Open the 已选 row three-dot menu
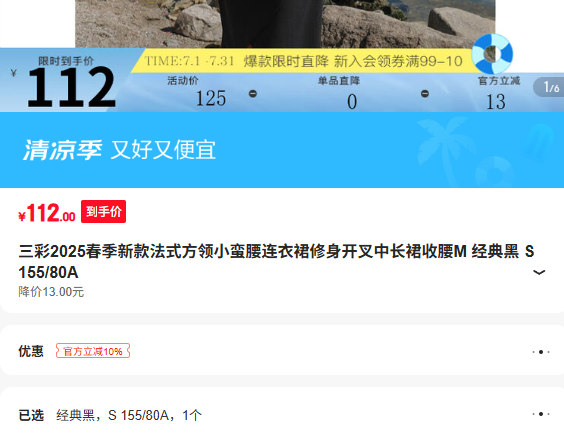 click(x=541, y=414)
